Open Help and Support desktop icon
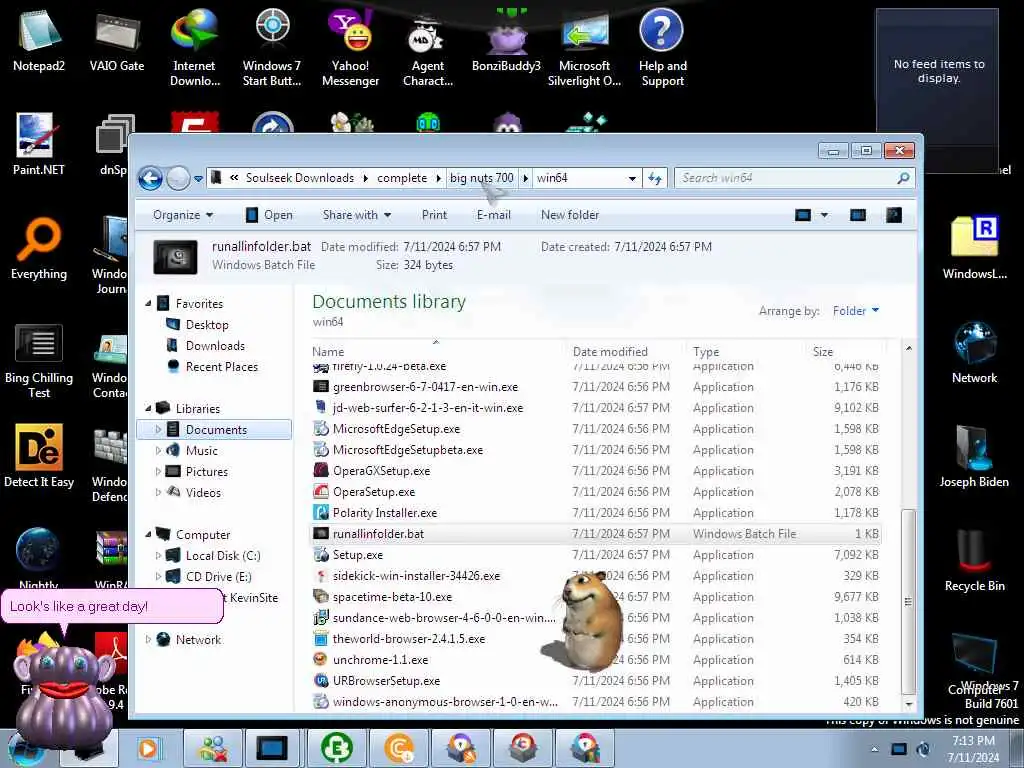This screenshot has width=1024, height=768. click(662, 47)
